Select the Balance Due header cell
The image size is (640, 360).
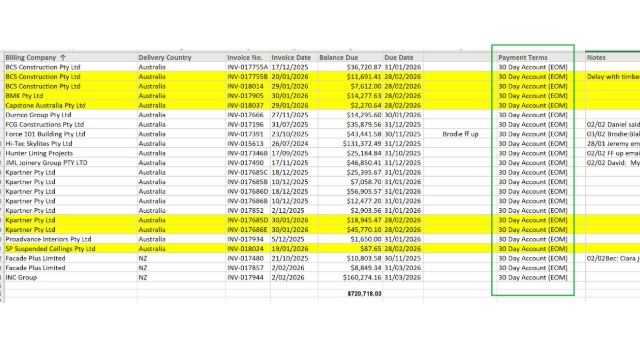click(350, 58)
